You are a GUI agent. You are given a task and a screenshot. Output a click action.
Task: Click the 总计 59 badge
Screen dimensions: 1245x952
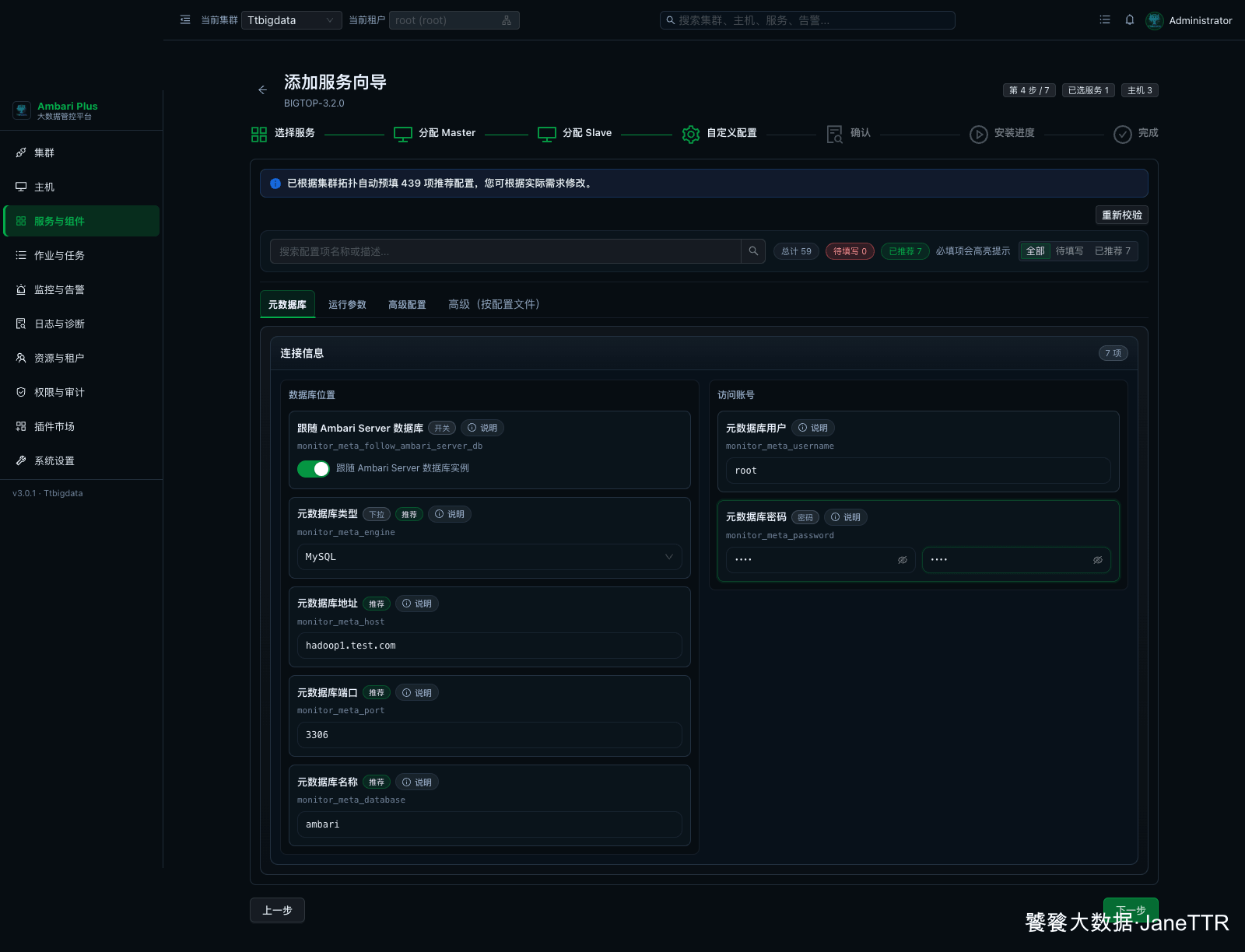(796, 251)
